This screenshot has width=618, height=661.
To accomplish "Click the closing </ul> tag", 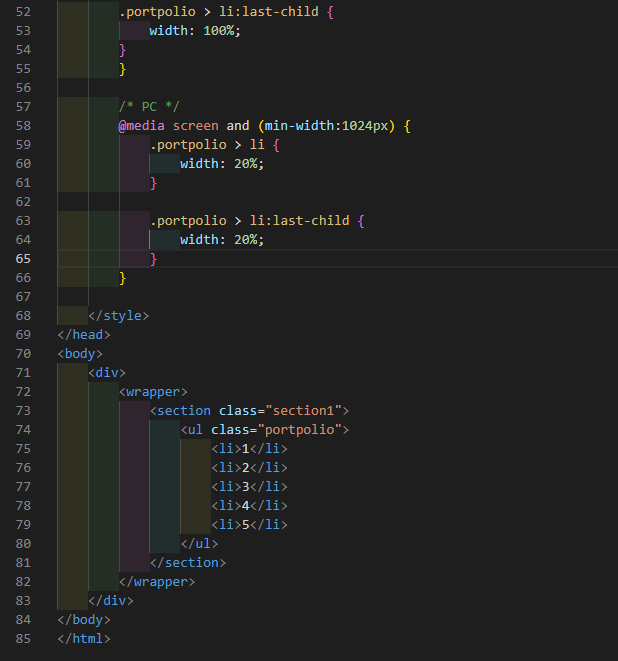I will click(199, 543).
